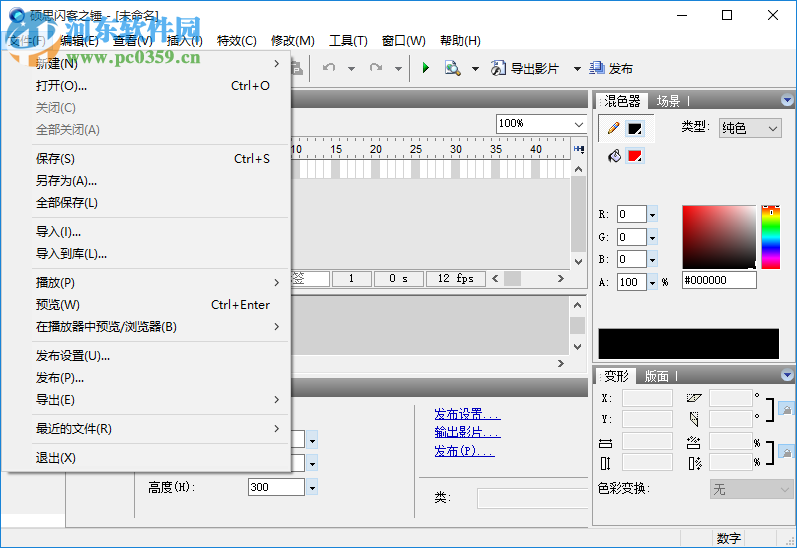Click the 导出影片 export movie icon
Viewport: 797px width, 548px height.
tap(498, 68)
